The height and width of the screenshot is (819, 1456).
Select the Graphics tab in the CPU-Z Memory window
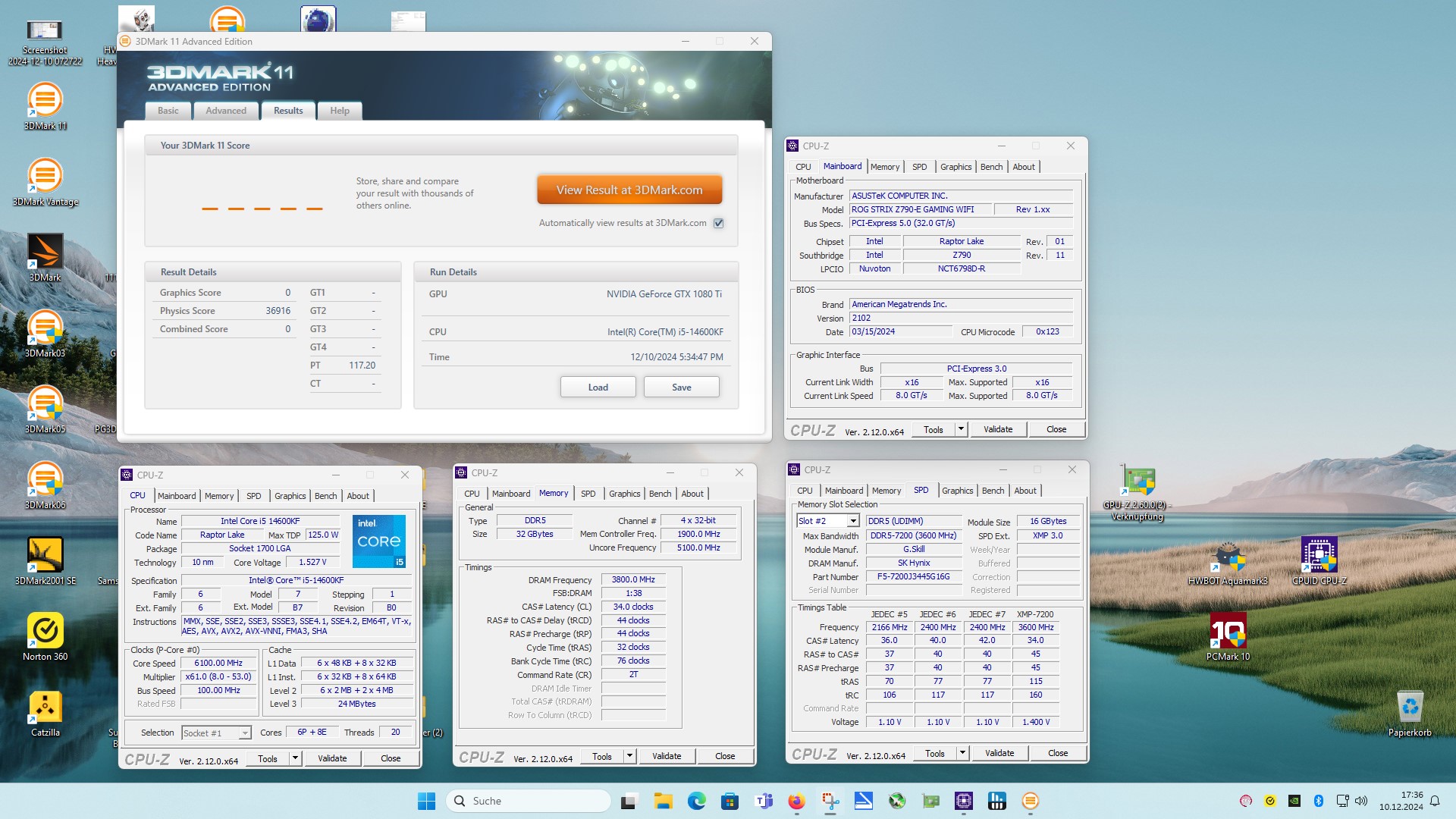624,494
